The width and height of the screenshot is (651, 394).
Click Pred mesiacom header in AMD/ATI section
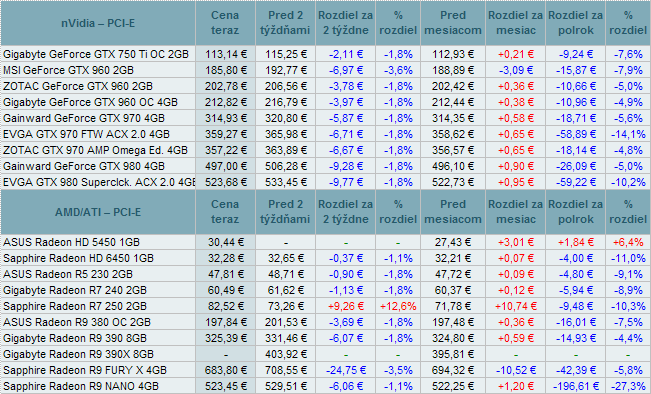tap(453, 212)
